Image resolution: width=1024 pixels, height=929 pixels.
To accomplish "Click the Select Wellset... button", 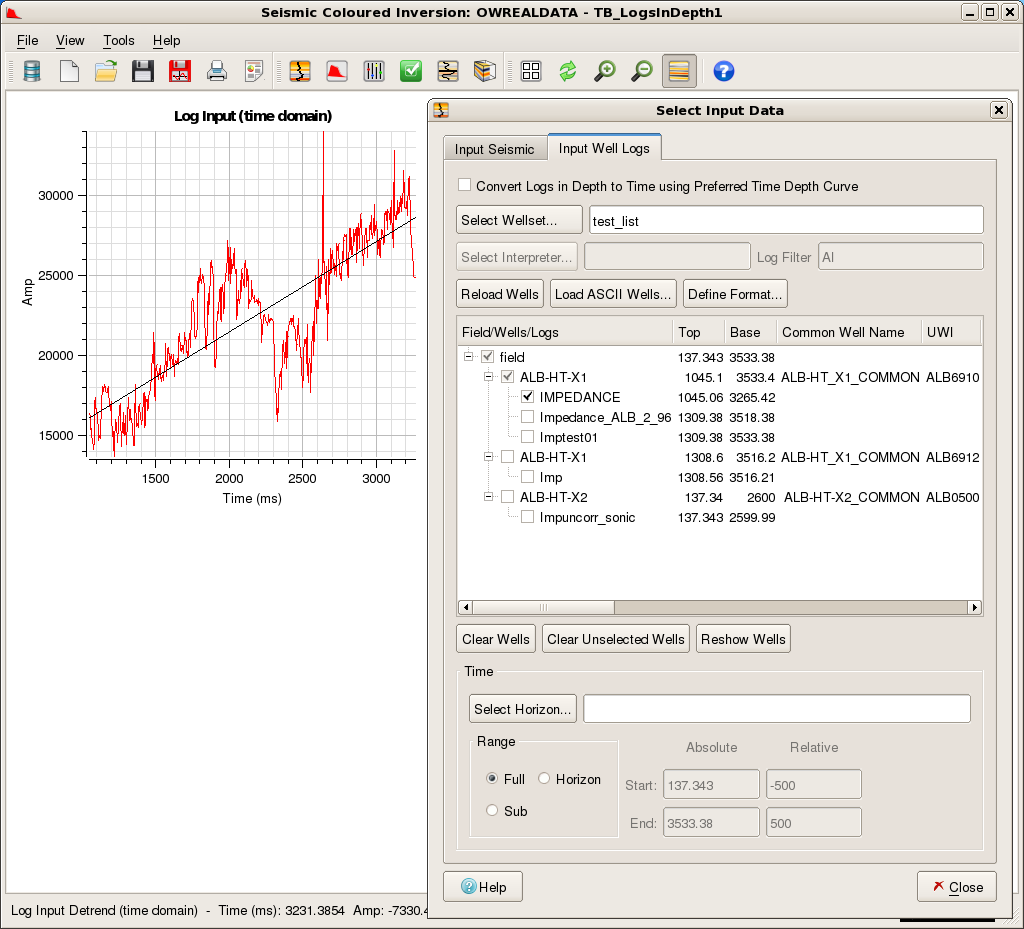I will (x=519, y=220).
